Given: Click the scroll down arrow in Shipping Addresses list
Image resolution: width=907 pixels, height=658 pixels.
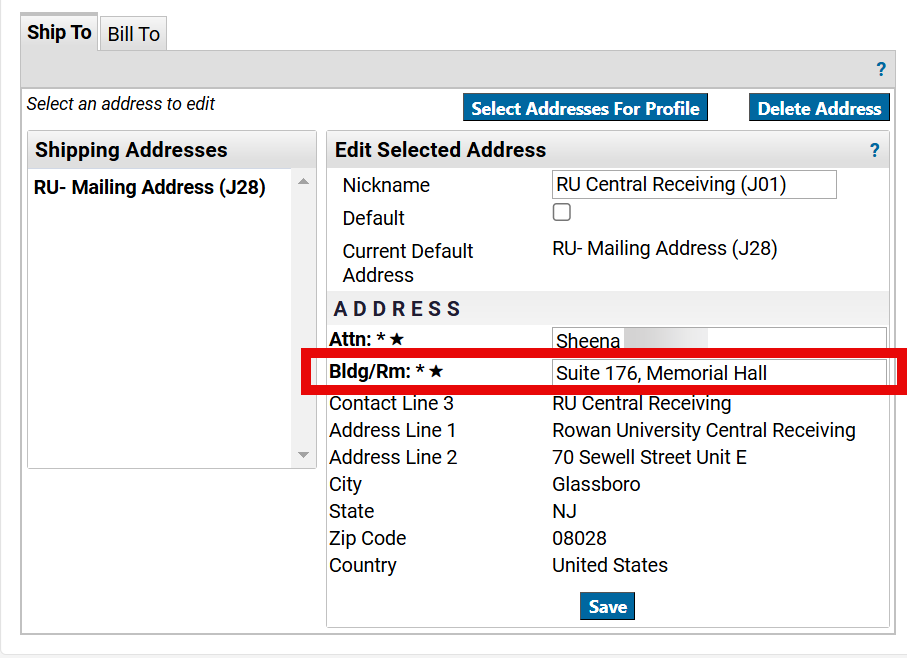Looking at the screenshot, I should (x=304, y=455).
